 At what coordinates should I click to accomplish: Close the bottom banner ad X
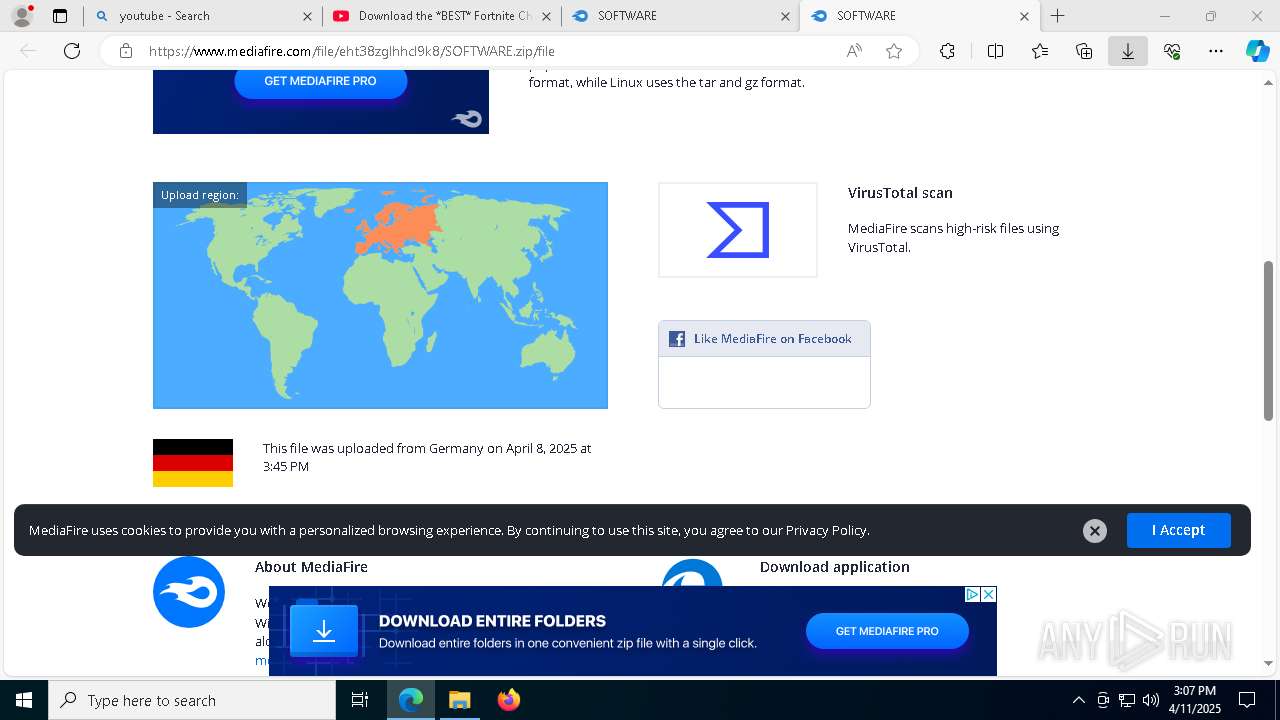point(988,594)
